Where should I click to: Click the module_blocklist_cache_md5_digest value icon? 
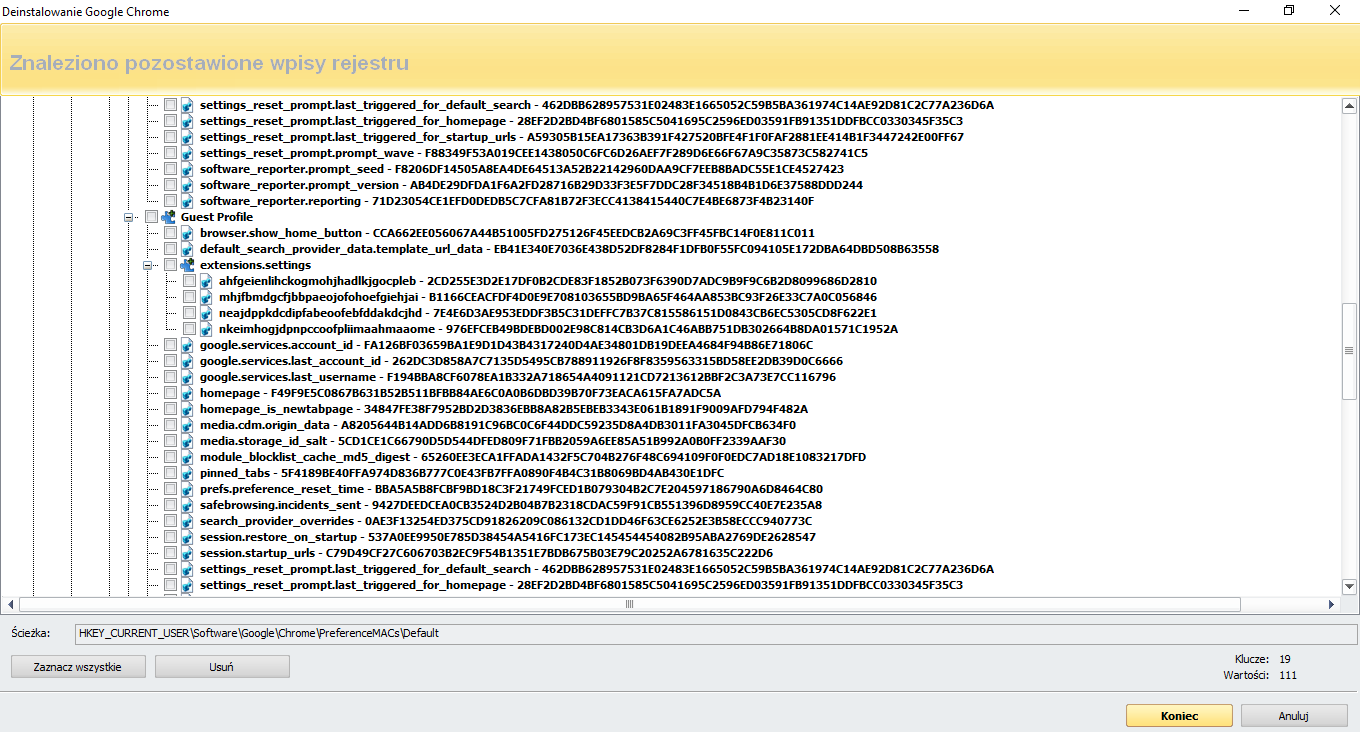(x=187, y=457)
